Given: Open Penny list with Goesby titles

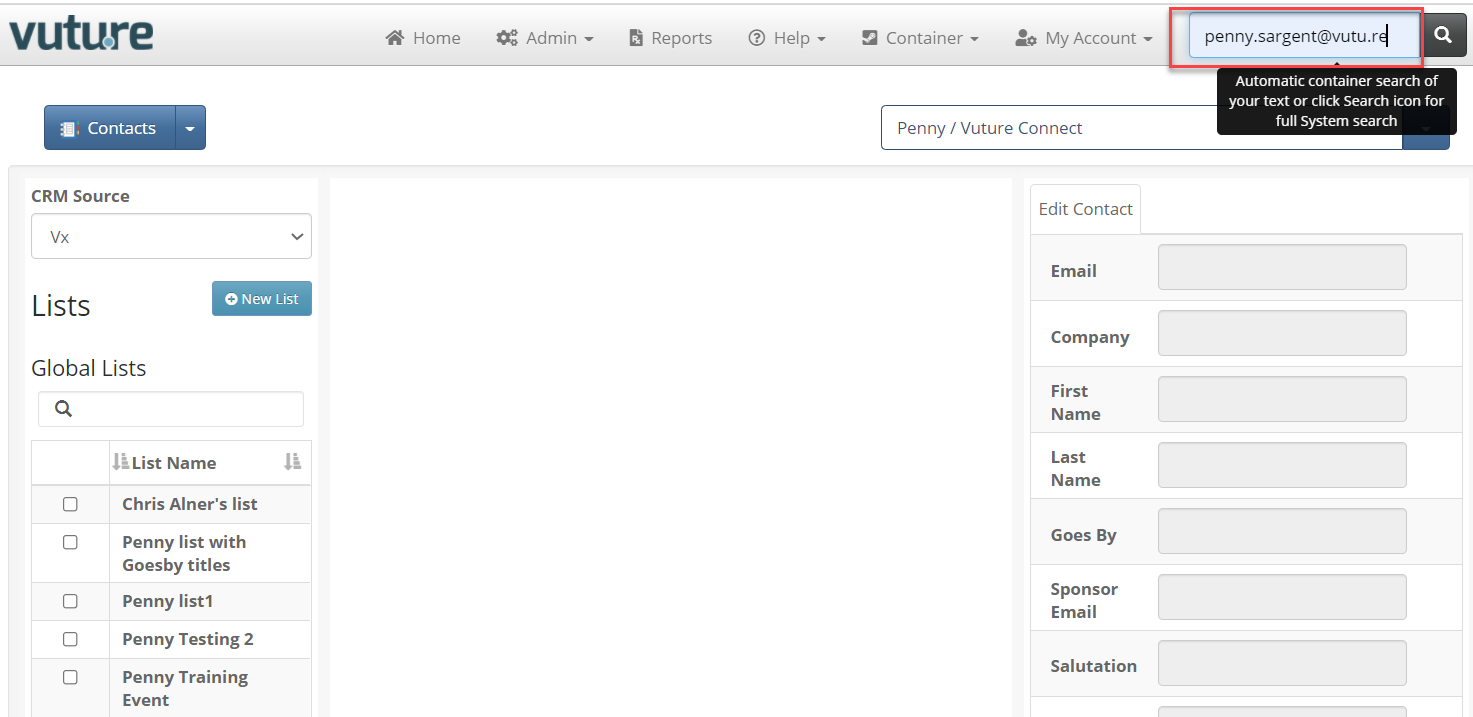Looking at the screenshot, I should 184,553.
